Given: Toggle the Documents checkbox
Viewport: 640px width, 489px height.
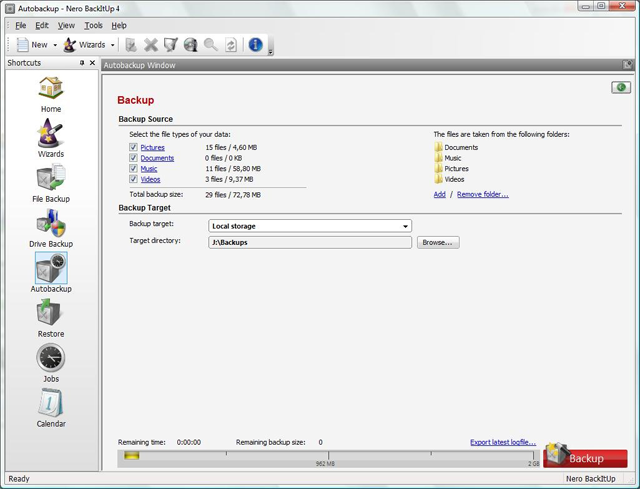Looking at the screenshot, I should click(x=133, y=158).
